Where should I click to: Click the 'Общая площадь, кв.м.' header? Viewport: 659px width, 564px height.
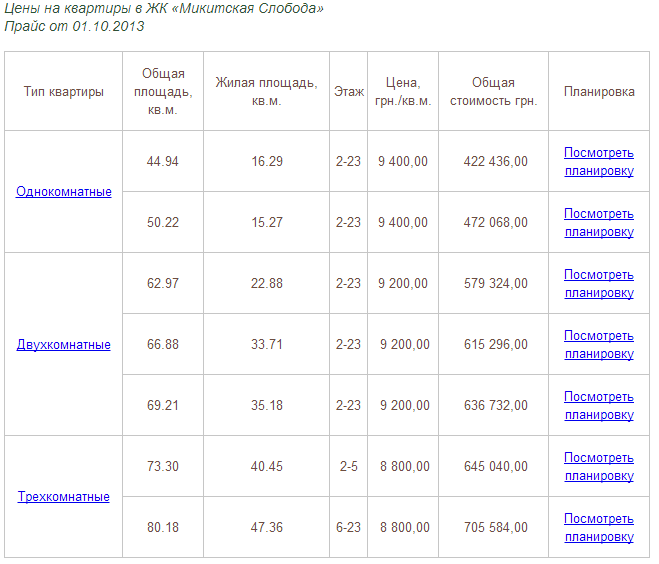coord(163,92)
